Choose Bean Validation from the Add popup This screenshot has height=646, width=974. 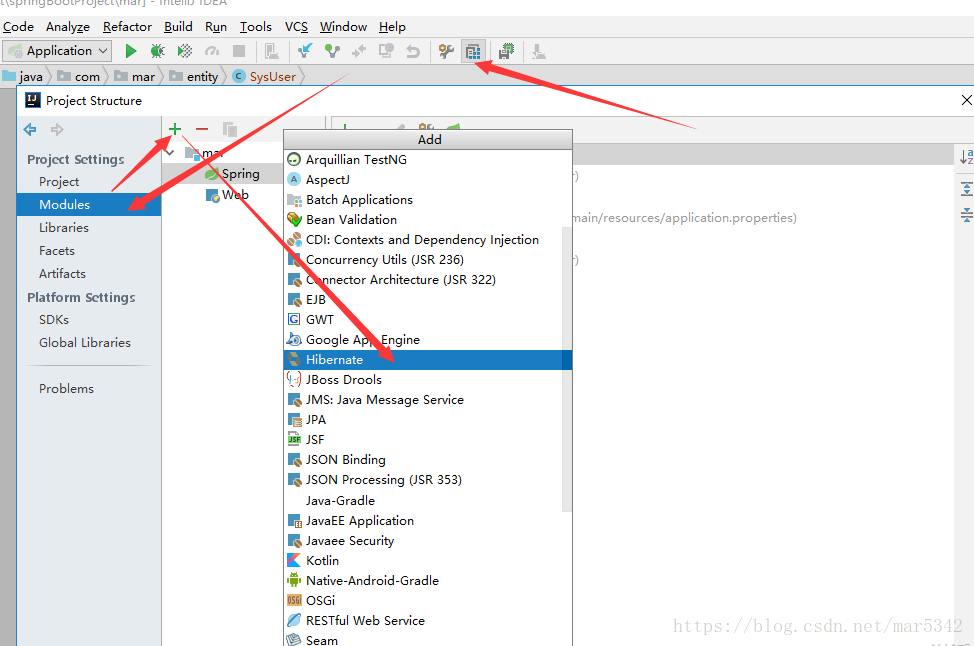427,219
